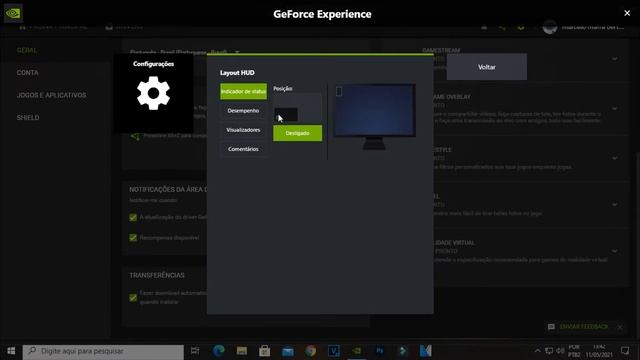Screen dimensions: 640x360
Task: Toggle the Recompensas disponível checkbox
Action: [133, 238]
